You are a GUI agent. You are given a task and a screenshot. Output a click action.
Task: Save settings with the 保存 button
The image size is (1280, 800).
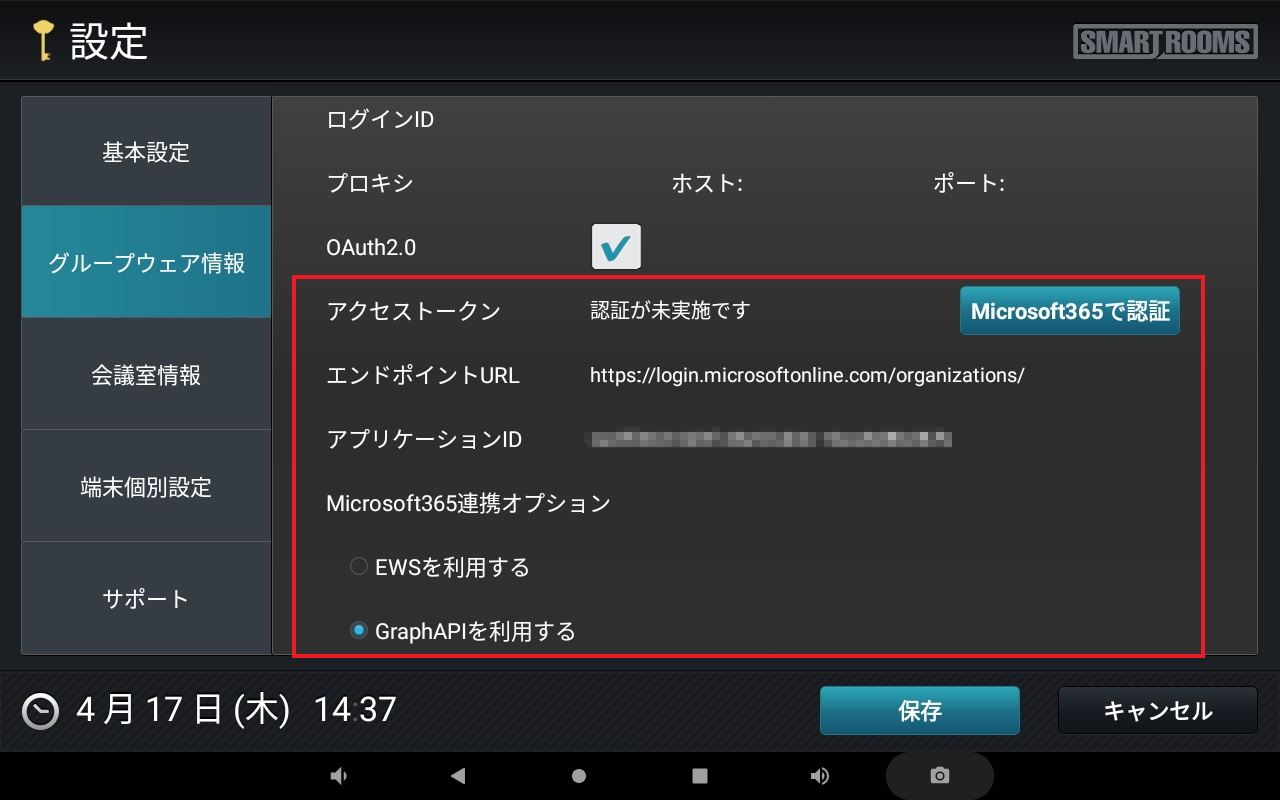(x=919, y=711)
